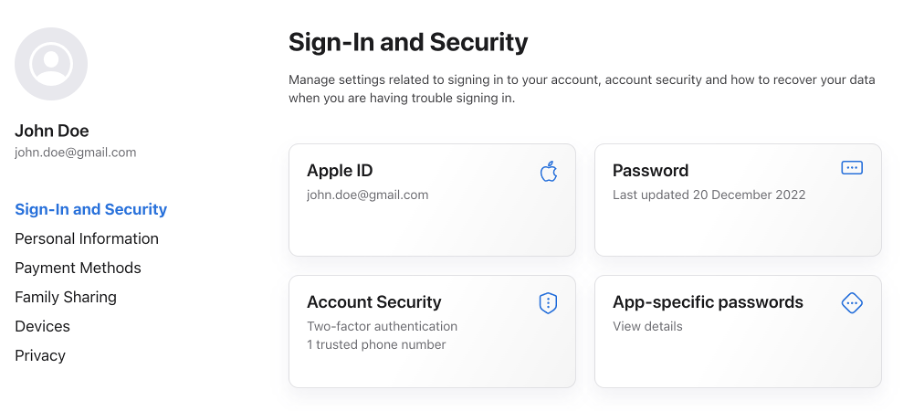Viewport: 904px width, 412px height.
Task: Click the John Doe account name
Action: [x=52, y=131]
